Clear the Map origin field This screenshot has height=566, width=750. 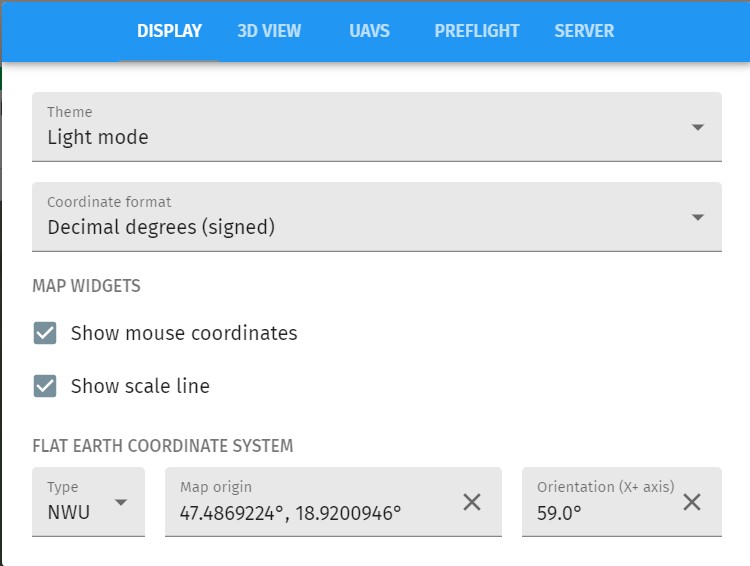click(x=472, y=502)
